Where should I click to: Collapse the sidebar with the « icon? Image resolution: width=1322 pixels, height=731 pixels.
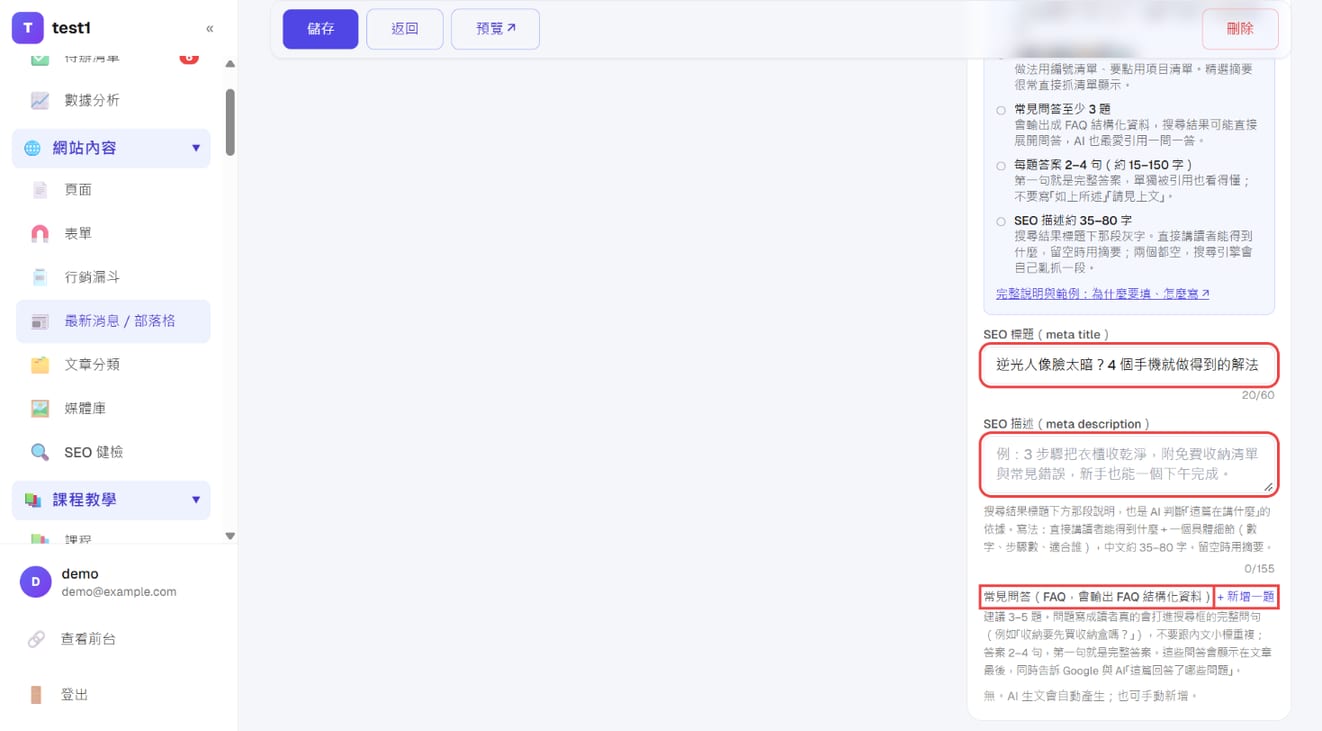(209, 28)
